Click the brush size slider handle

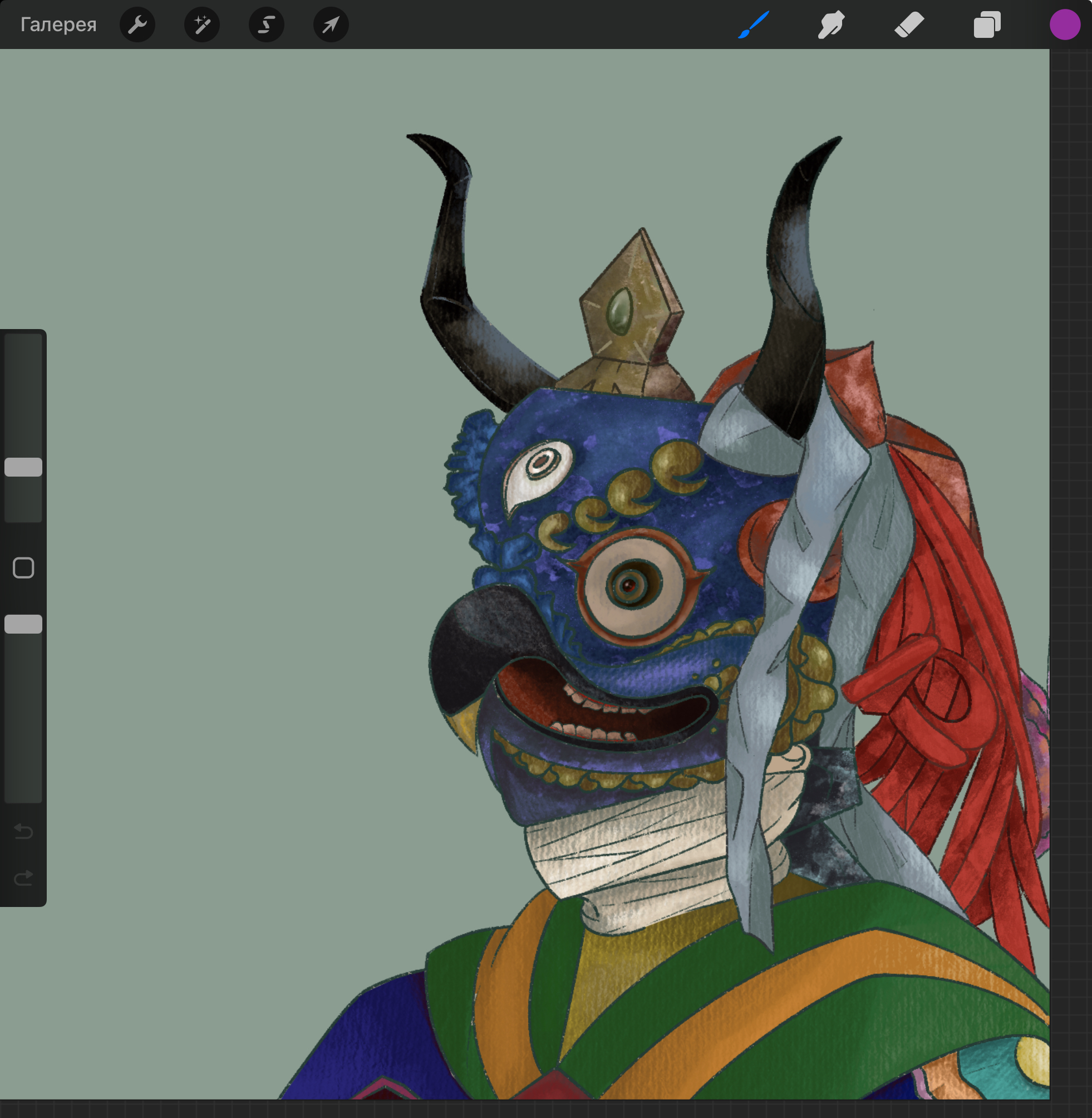click(x=23, y=467)
